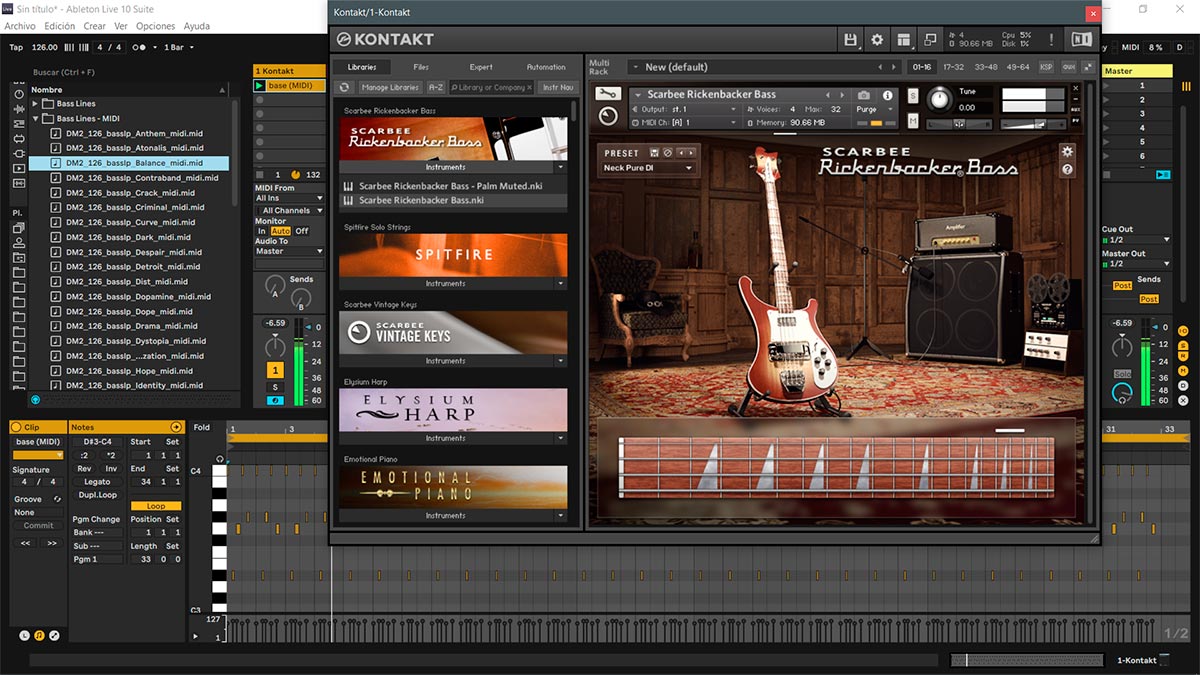This screenshot has height=675, width=1200.
Task: Click the Ableton browser preview icon
Action: [36, 400]
